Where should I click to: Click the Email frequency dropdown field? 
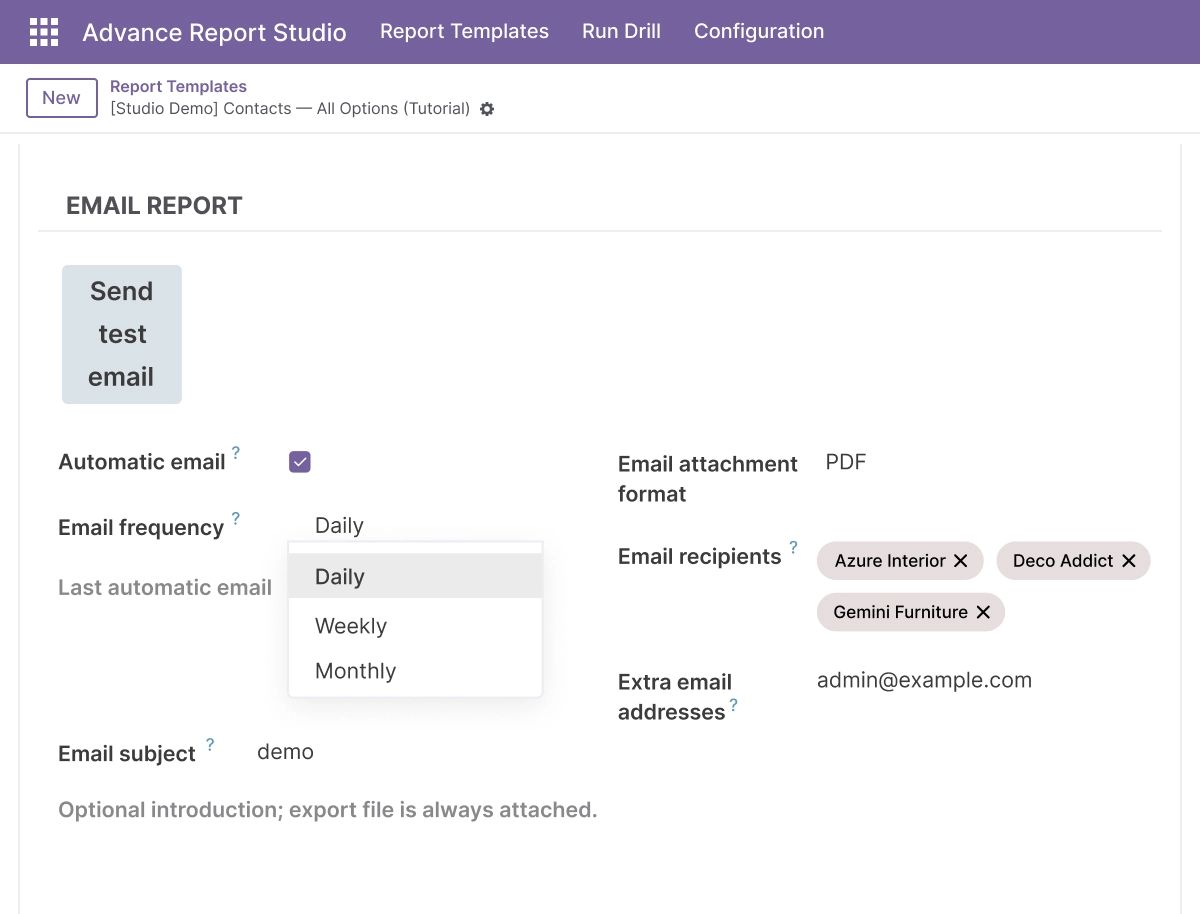click(x=415, y=526)
